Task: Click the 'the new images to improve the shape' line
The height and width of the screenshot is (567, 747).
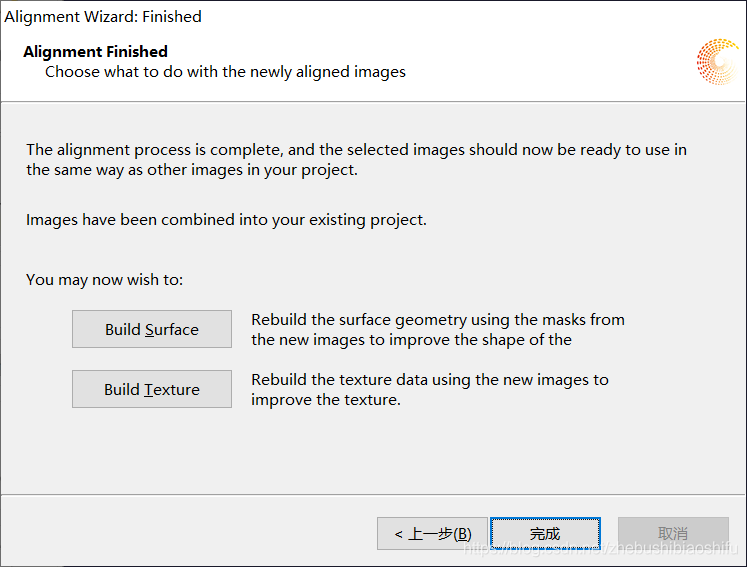Action: pyautogui.click(x=412, y=340)
